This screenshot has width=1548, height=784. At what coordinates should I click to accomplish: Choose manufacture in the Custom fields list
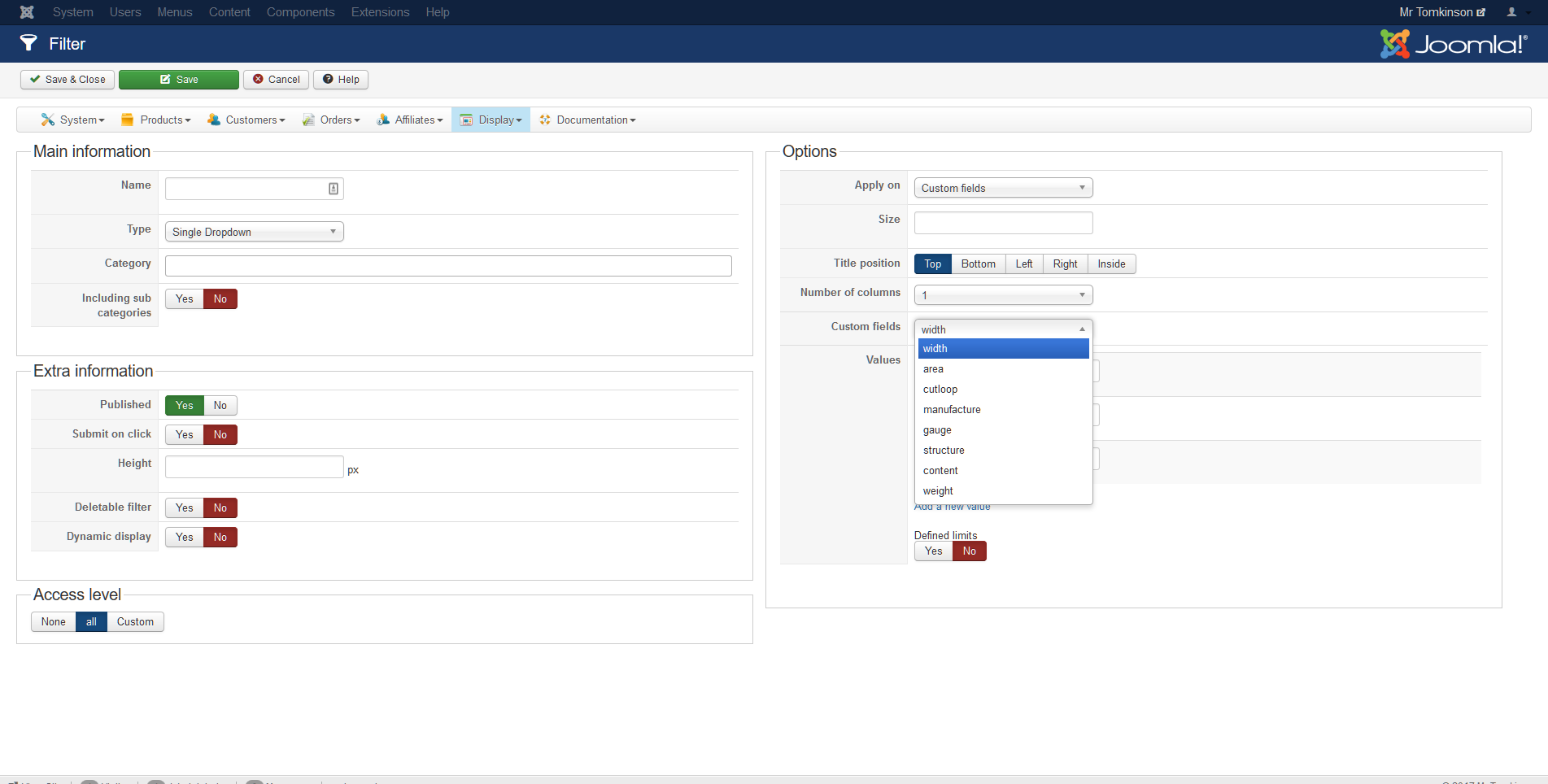point(1004,410)
